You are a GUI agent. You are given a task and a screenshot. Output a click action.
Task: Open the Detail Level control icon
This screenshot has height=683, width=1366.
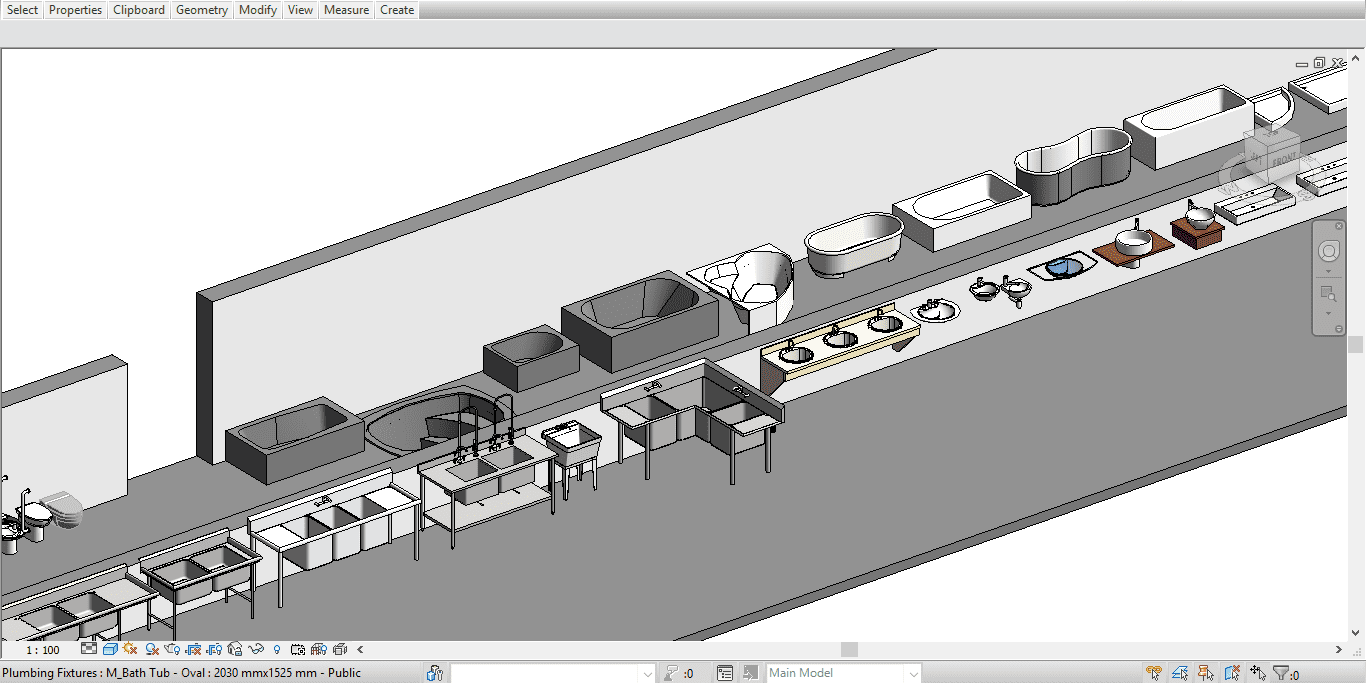click(89, 650)
